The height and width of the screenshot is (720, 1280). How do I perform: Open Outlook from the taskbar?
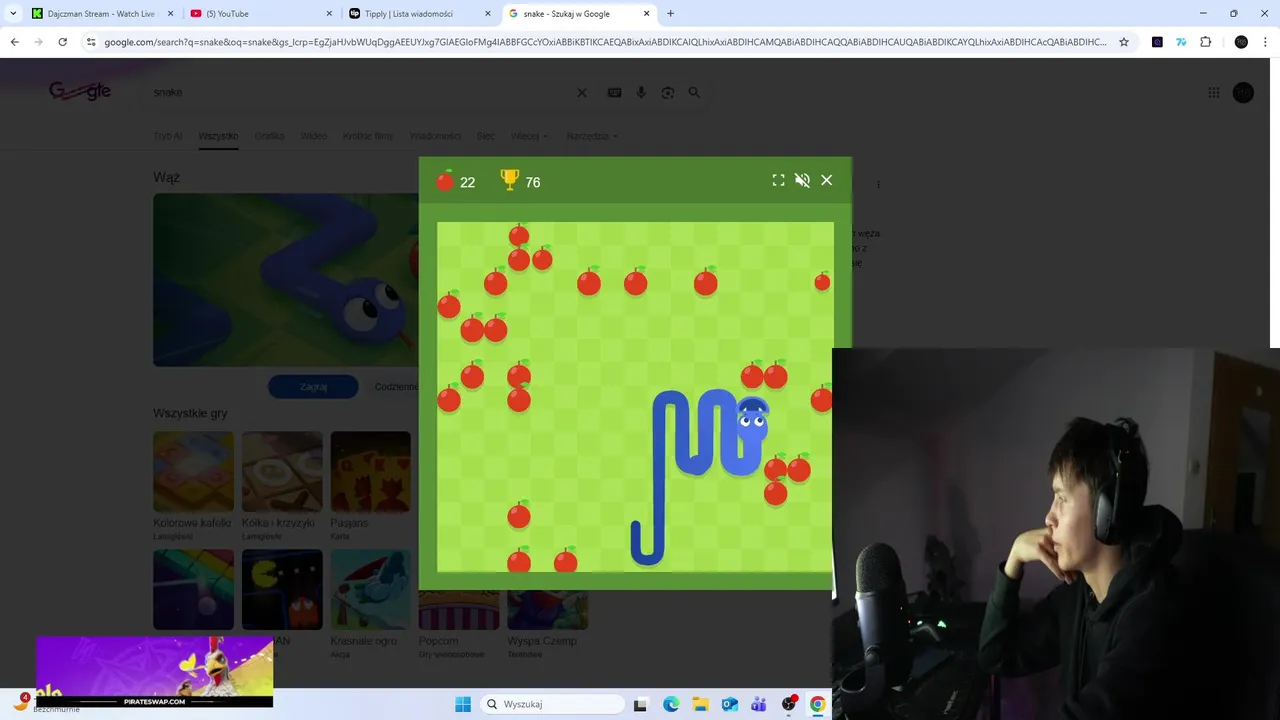(x=730, y=704)
